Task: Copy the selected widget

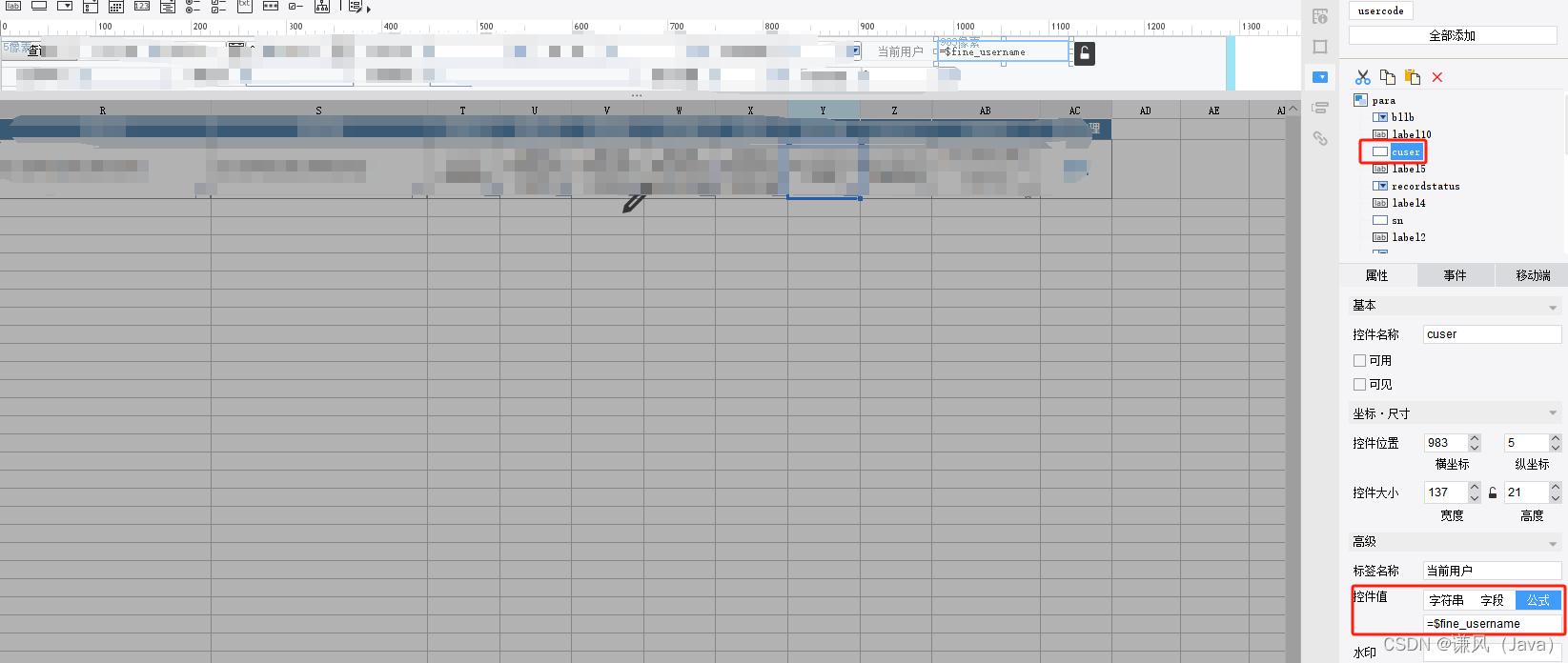Action: tap(1388, 77)
